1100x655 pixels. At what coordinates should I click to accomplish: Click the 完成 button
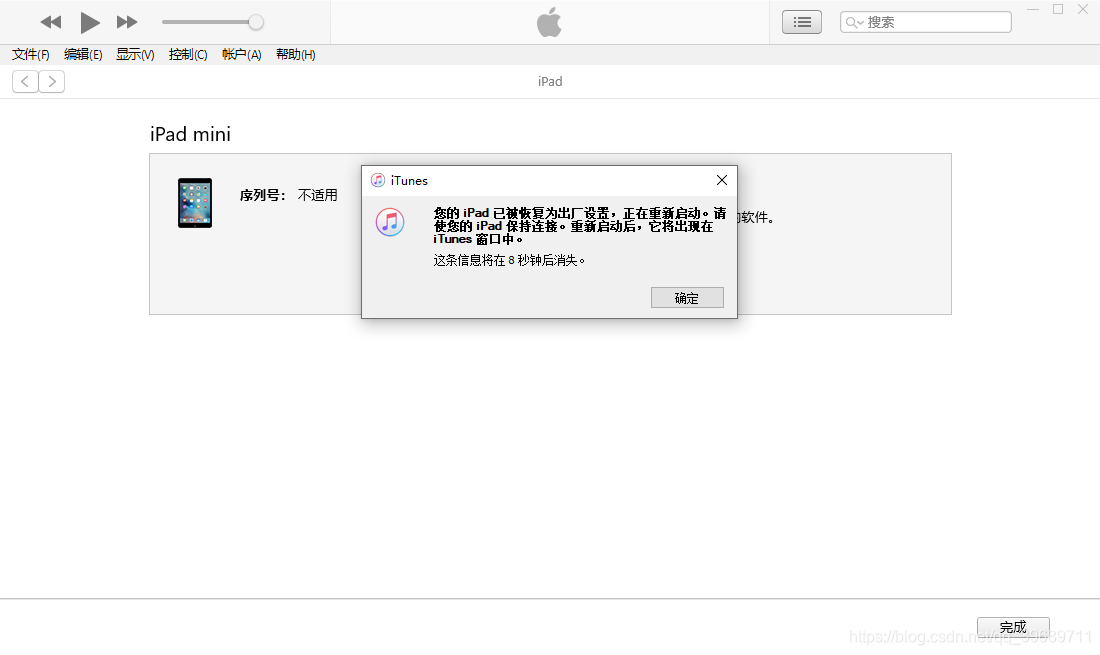click(x=1013, y=626)
